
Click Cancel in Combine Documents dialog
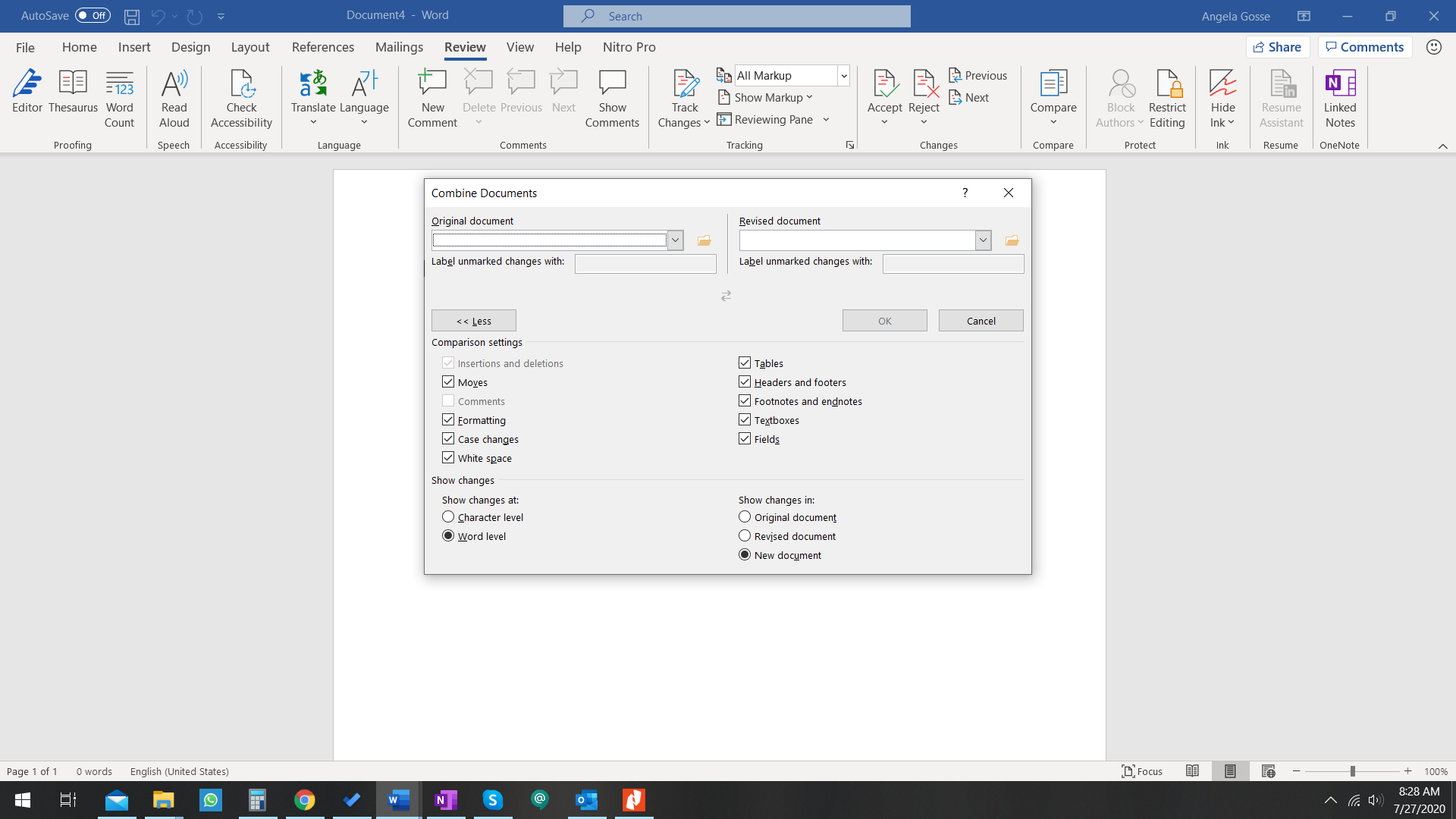click(981, 321)
